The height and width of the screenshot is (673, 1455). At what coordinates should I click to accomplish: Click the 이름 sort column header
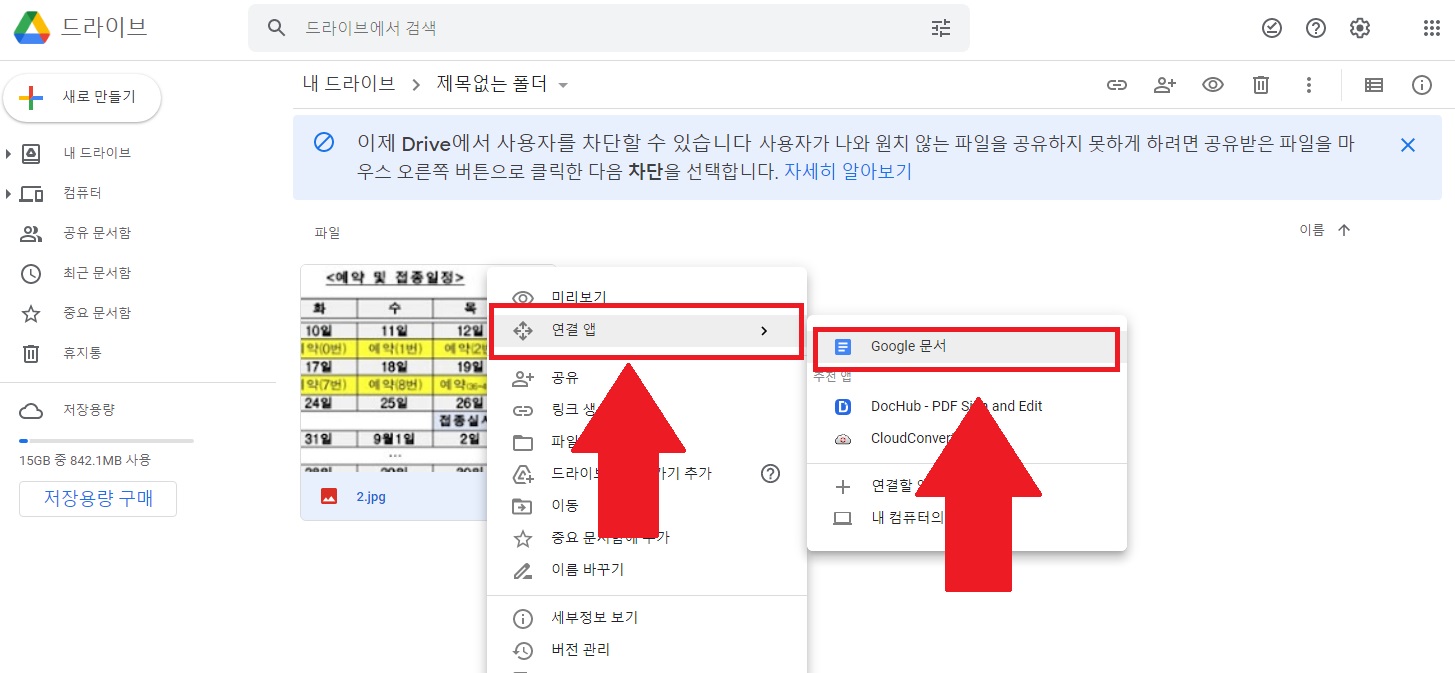coord(1312,230)
